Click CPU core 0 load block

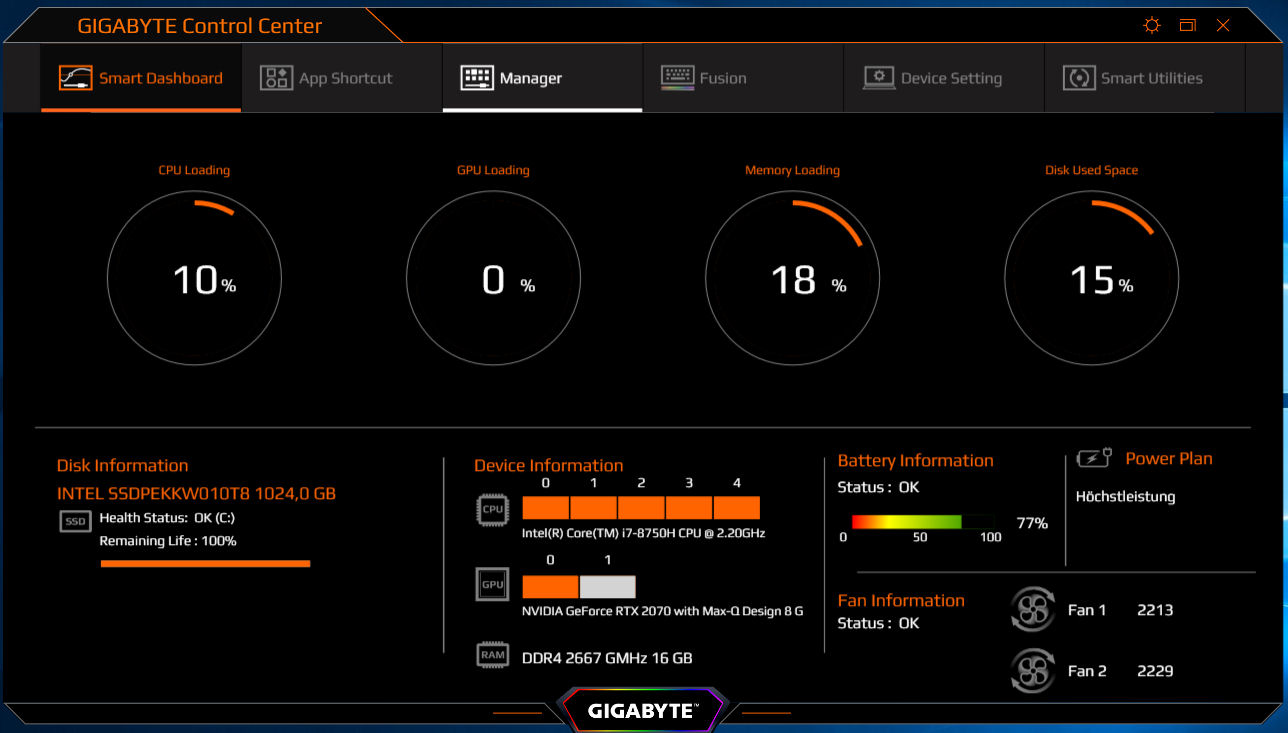pyautogui.click(x=546, y=507)
